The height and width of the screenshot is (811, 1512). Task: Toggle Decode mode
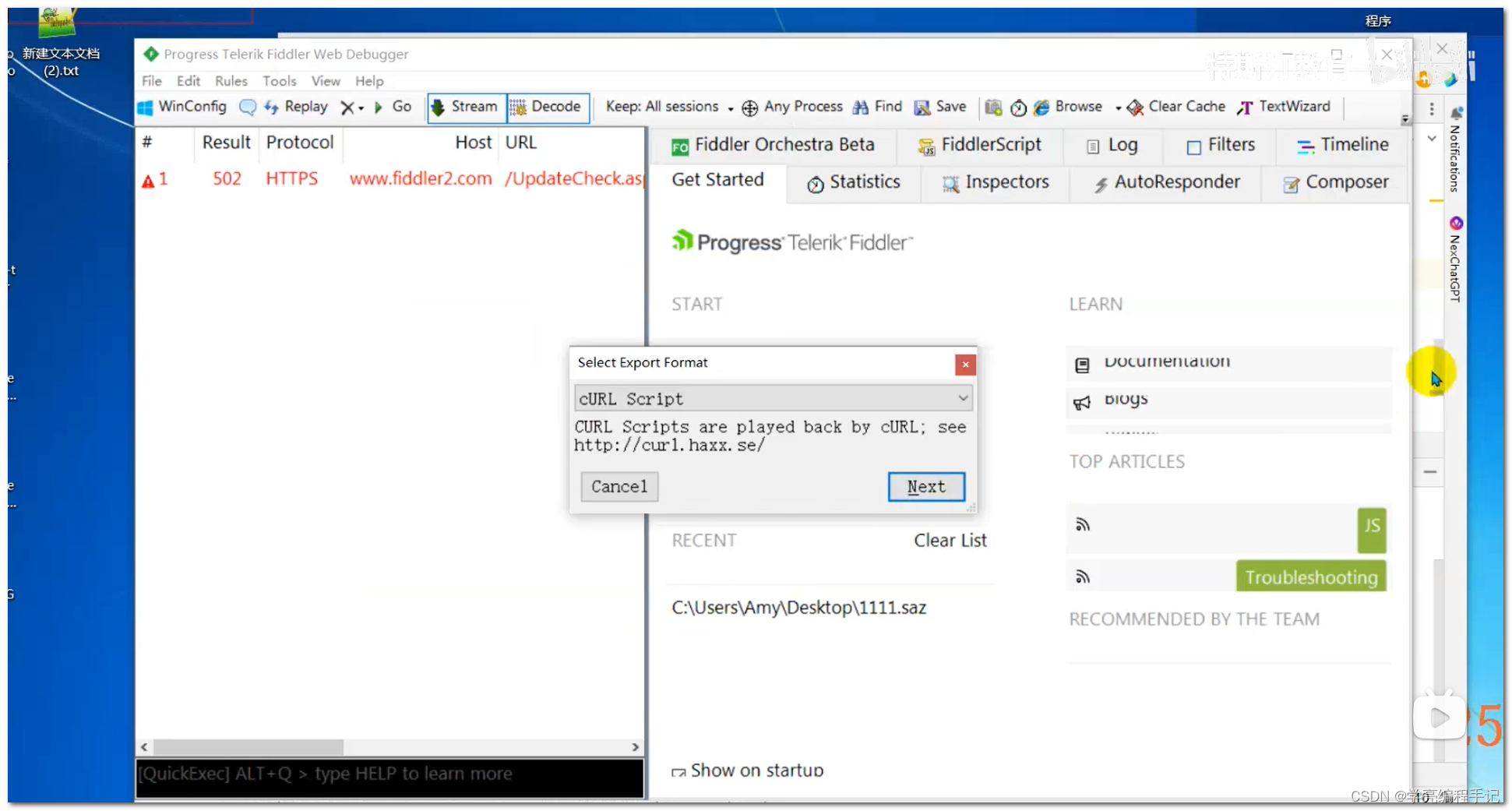[547, 107]
